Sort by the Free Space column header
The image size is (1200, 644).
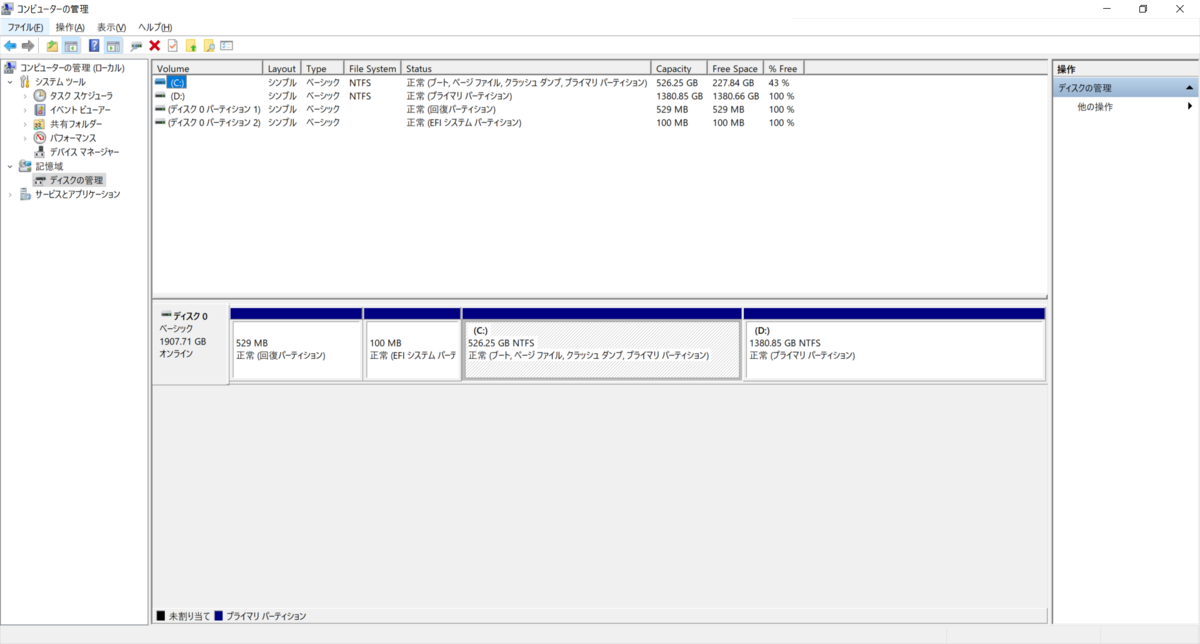tap(735, 68)
